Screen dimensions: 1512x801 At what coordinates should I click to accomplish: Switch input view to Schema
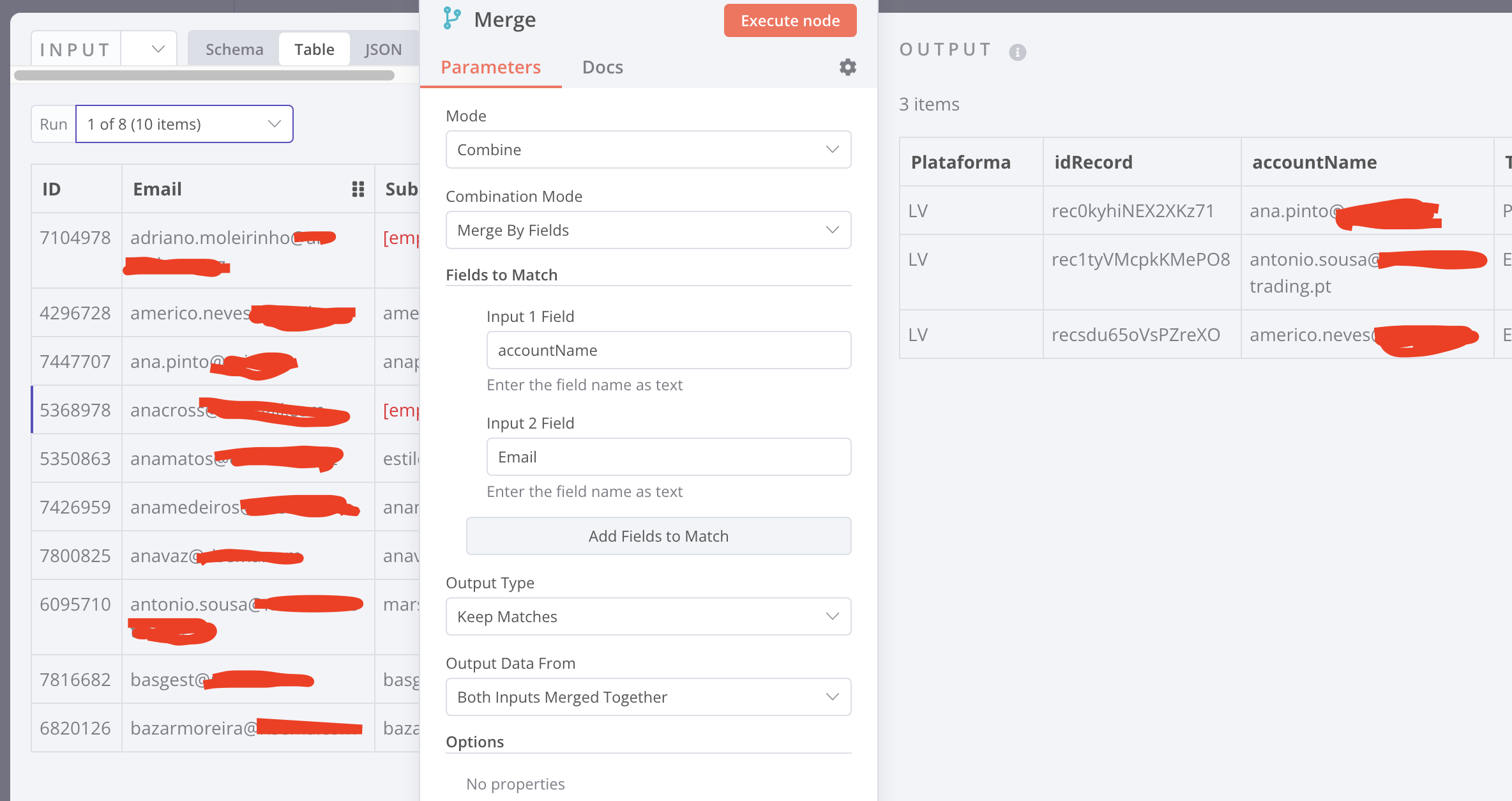(x=234, y=49)
